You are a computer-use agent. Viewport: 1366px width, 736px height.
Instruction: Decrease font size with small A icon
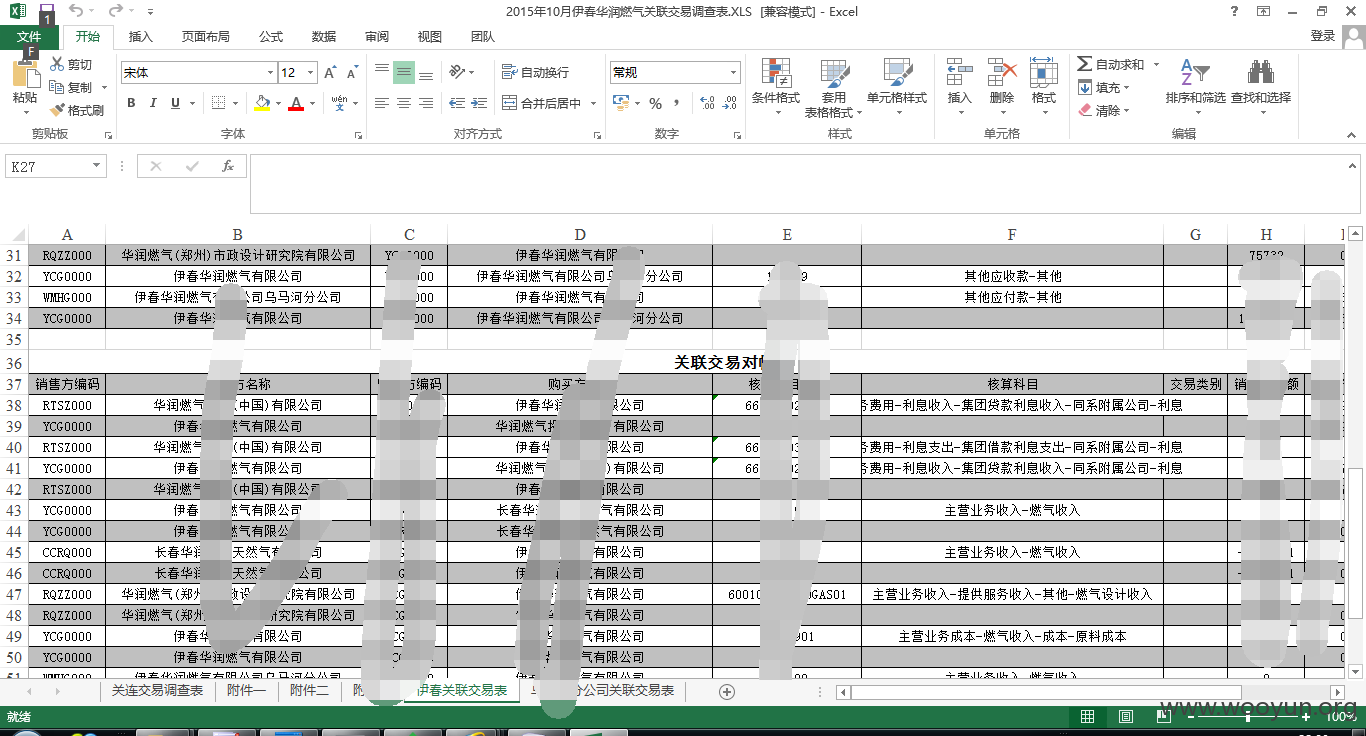pyautogui.click(x=352, y=73)
